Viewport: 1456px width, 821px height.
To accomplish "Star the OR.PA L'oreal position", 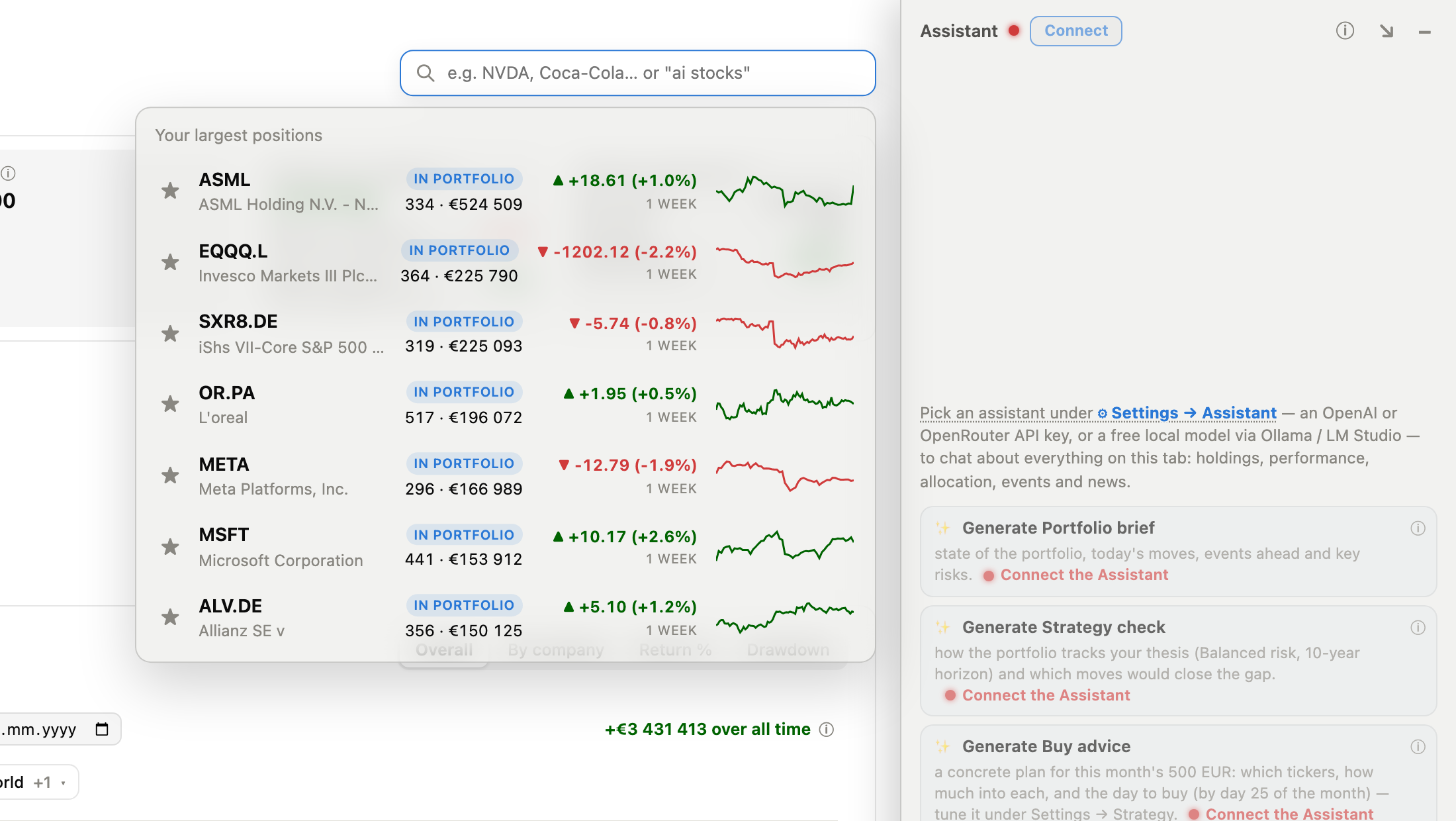I will pos(170,405).
